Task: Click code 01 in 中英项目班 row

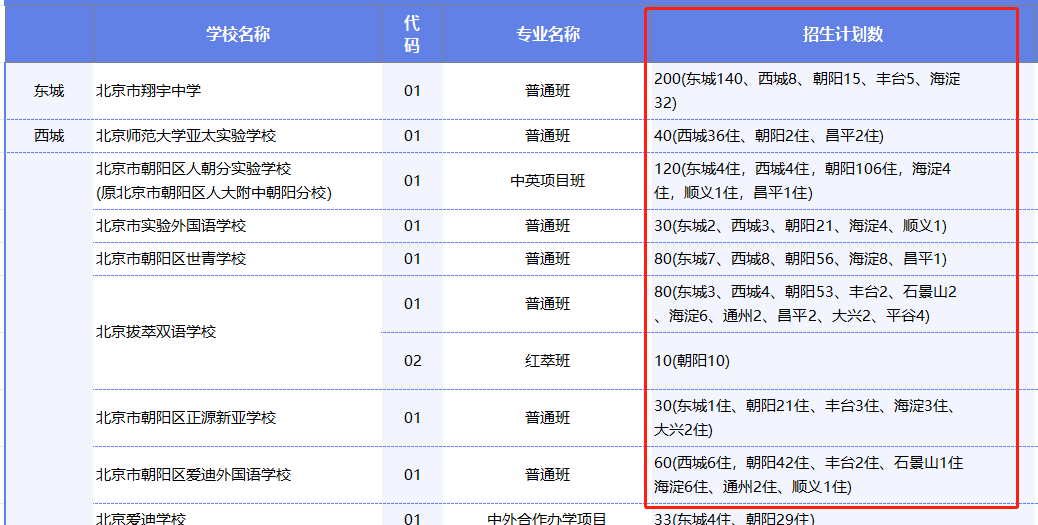Action: (412, 181)
